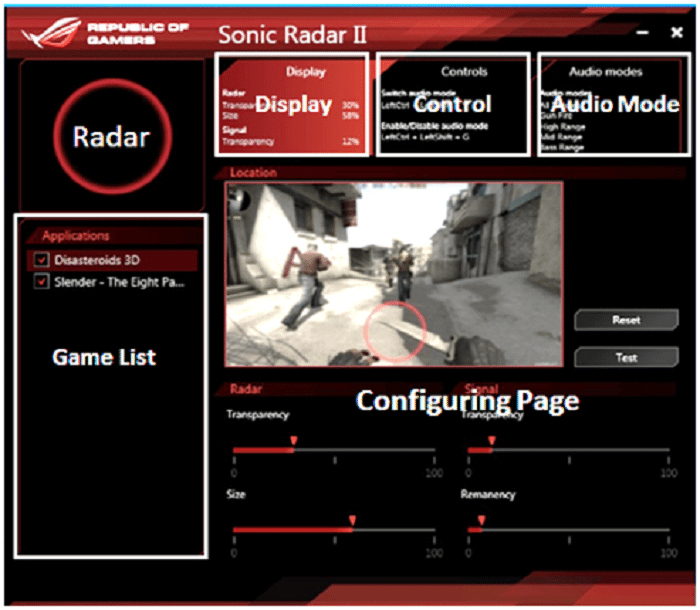
Task: Click the Radar Size slider handle
Action: point(352,520)
